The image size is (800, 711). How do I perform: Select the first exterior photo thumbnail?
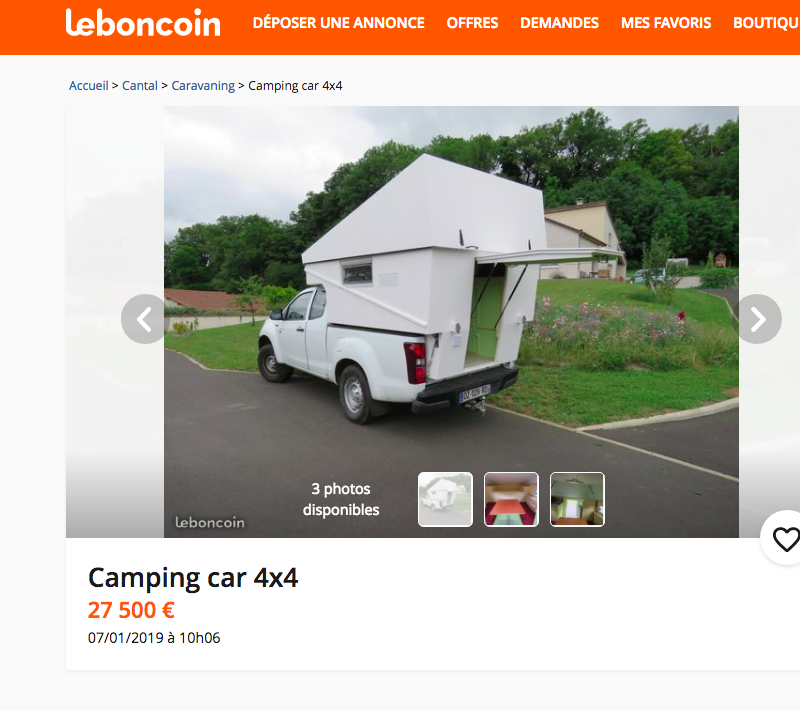445,499
